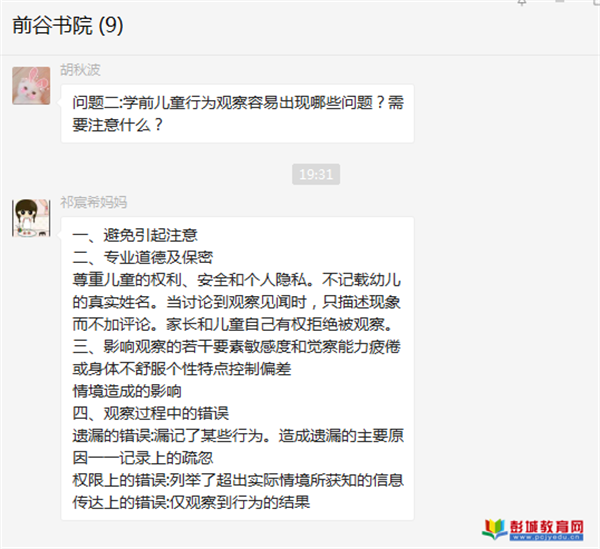Click the pin-chat-on-top icon
Screen dimensions: 600x549
tap(522, 2)
